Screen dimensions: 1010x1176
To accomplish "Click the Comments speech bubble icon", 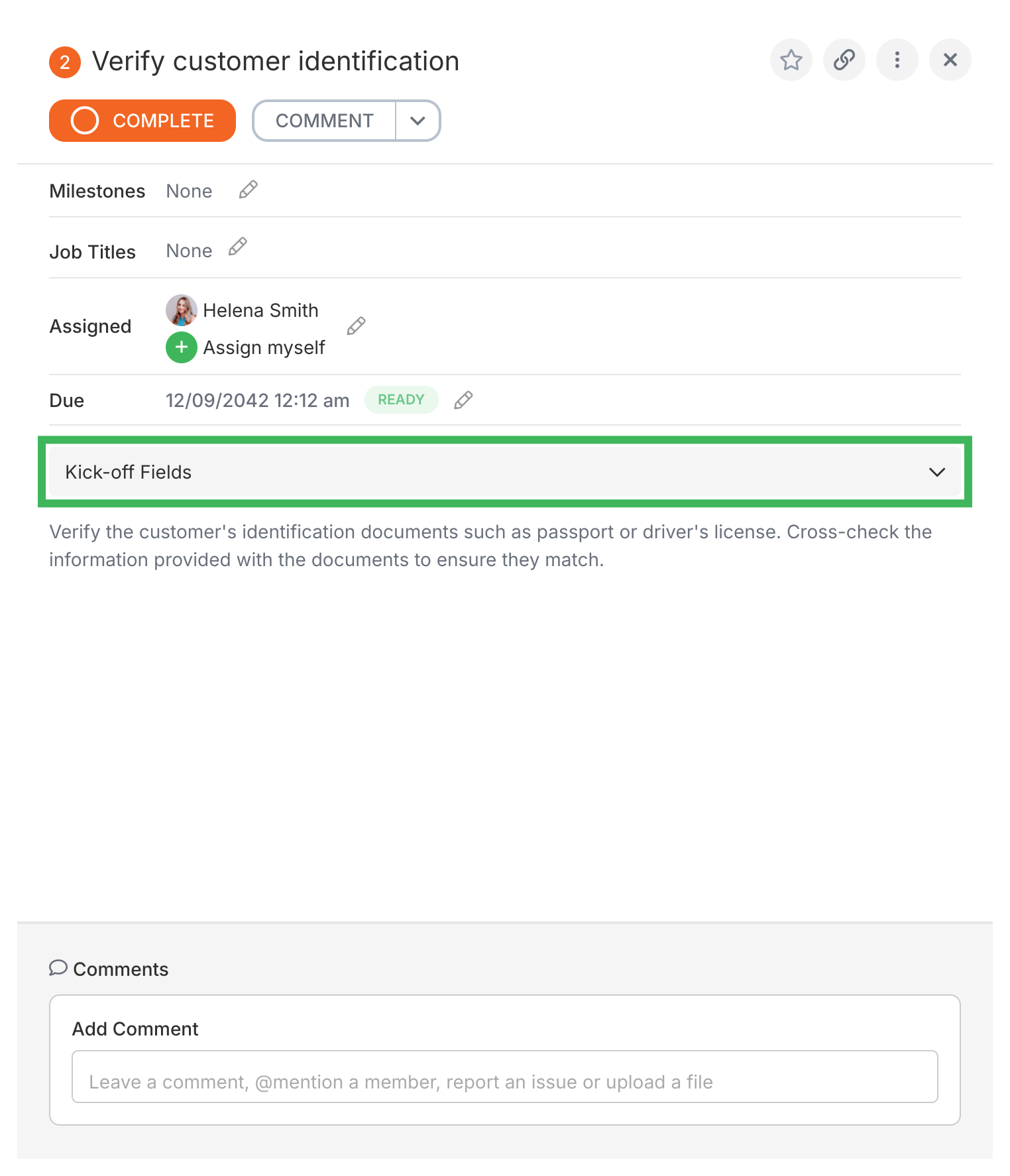I will click(59, 968).
